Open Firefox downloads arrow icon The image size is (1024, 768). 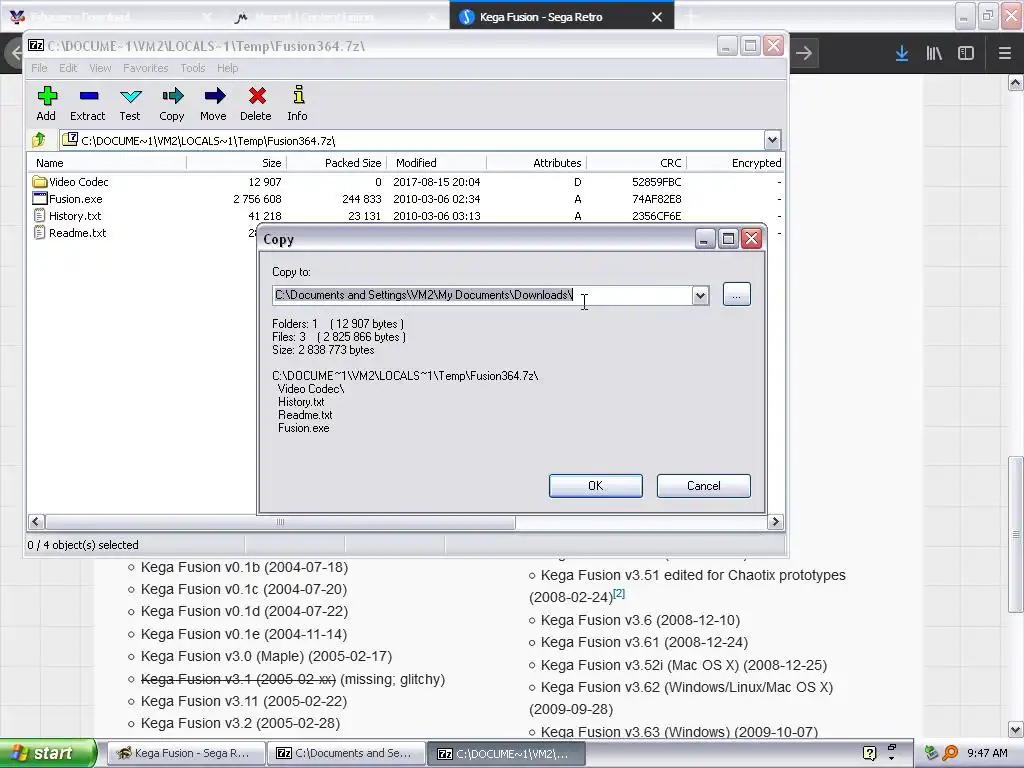point(902,54)
